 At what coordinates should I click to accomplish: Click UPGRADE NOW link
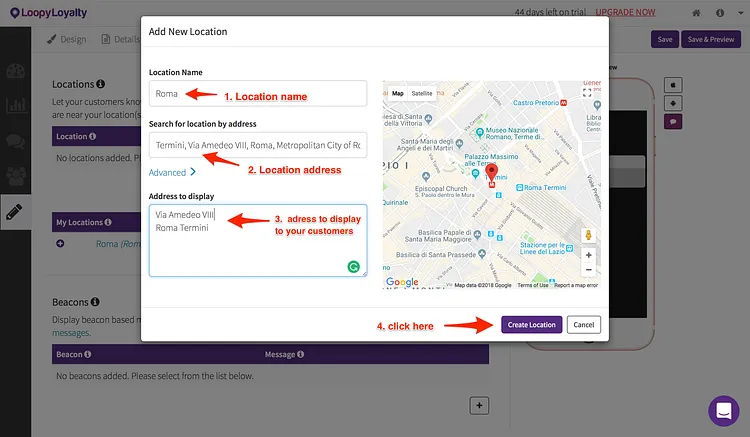(x=625, y=12)
